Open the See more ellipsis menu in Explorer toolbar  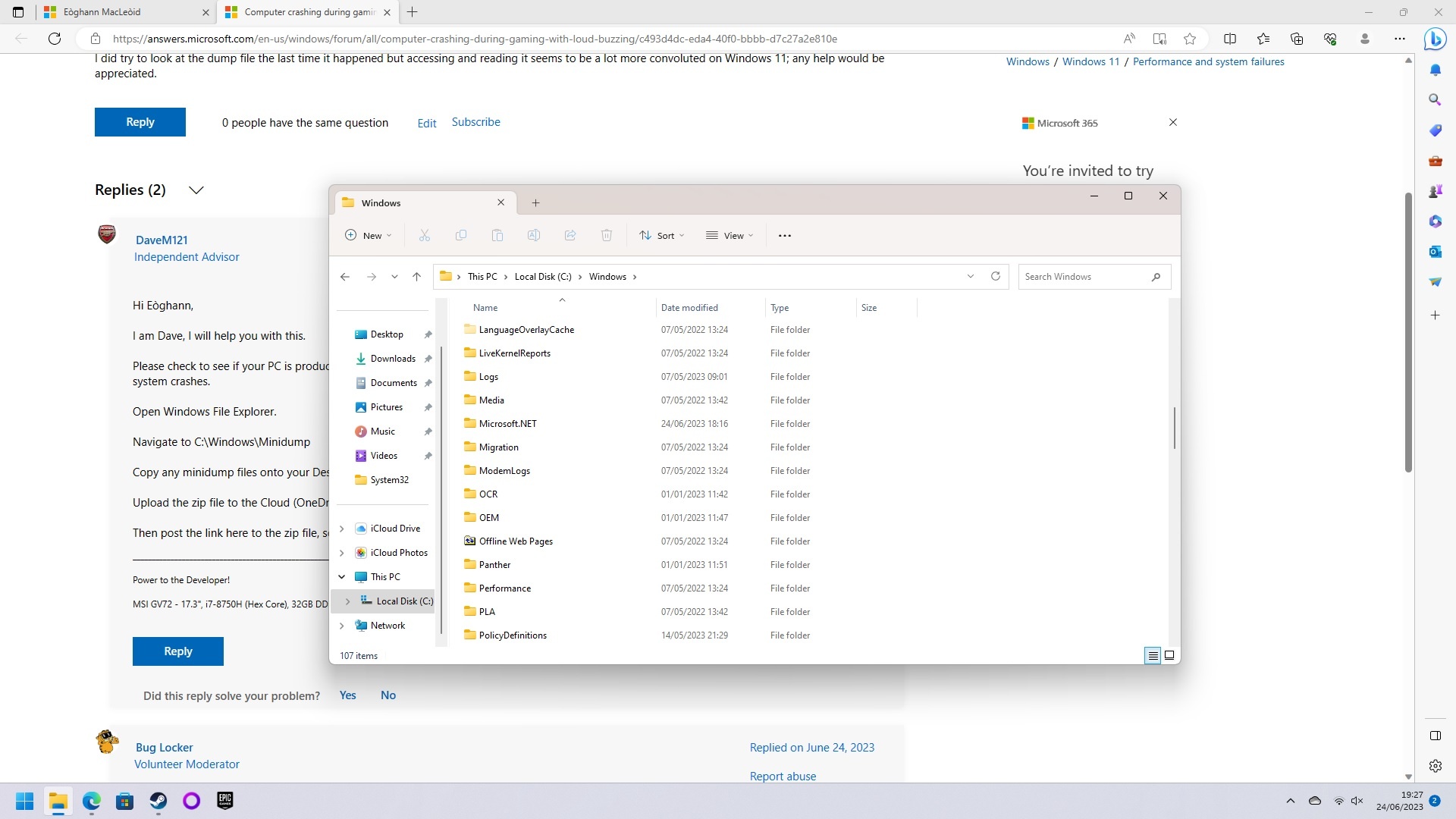[x=785, y=236]
